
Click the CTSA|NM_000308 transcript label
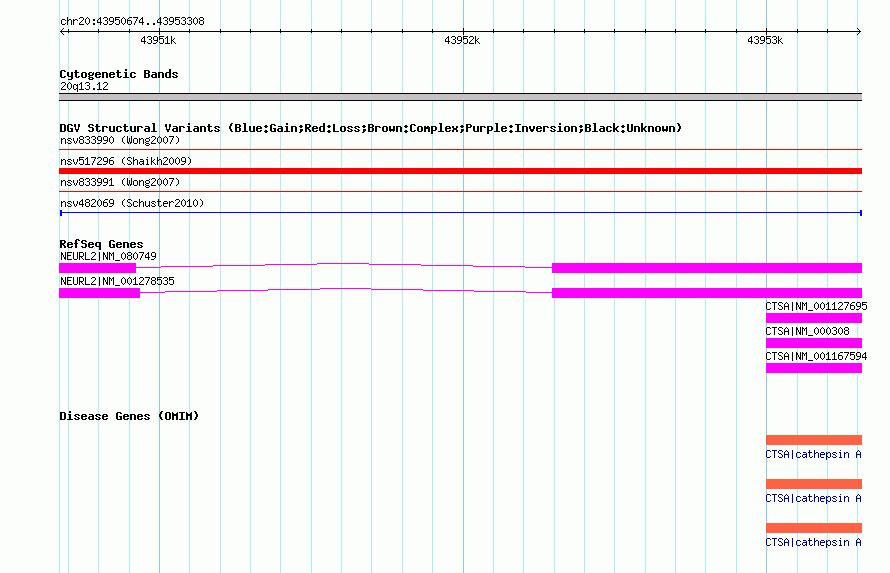tap(807, 331)
